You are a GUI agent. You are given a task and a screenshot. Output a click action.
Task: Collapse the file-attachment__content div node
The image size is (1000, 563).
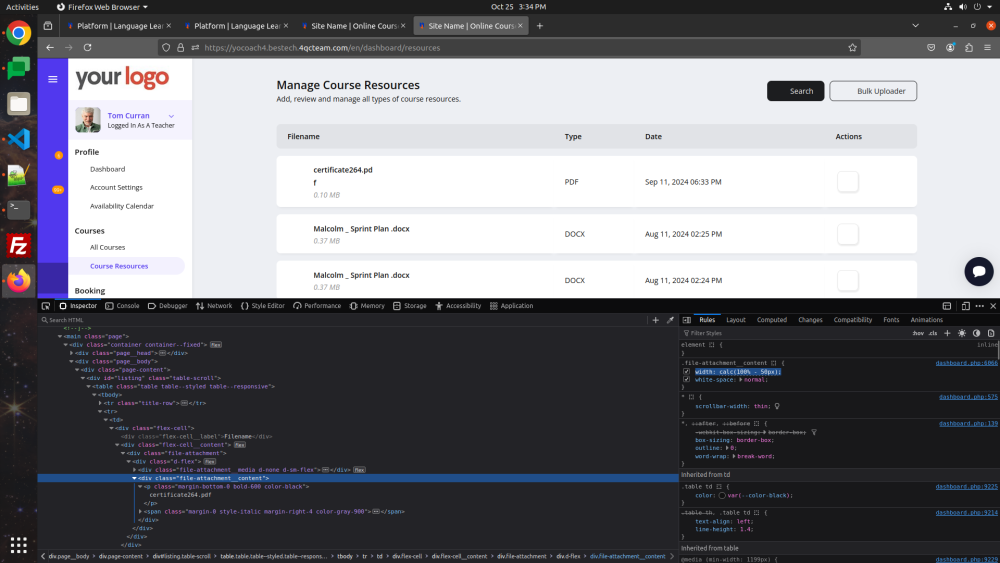pyautogui.click(x=135, y=478)
